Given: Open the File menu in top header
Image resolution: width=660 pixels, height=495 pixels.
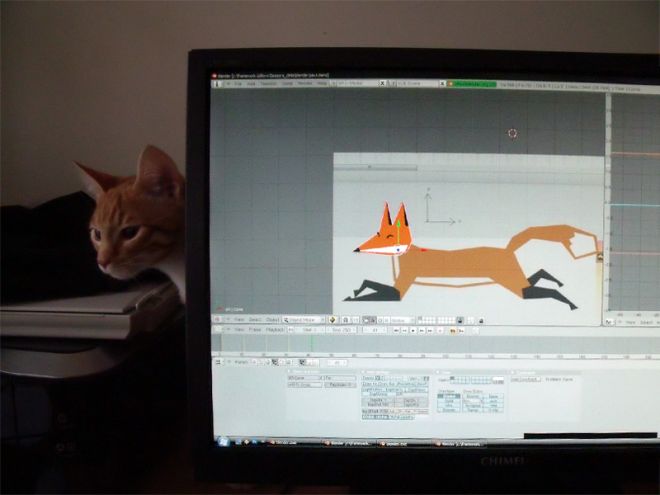Looking at the screenshot, I should (238, 84).
